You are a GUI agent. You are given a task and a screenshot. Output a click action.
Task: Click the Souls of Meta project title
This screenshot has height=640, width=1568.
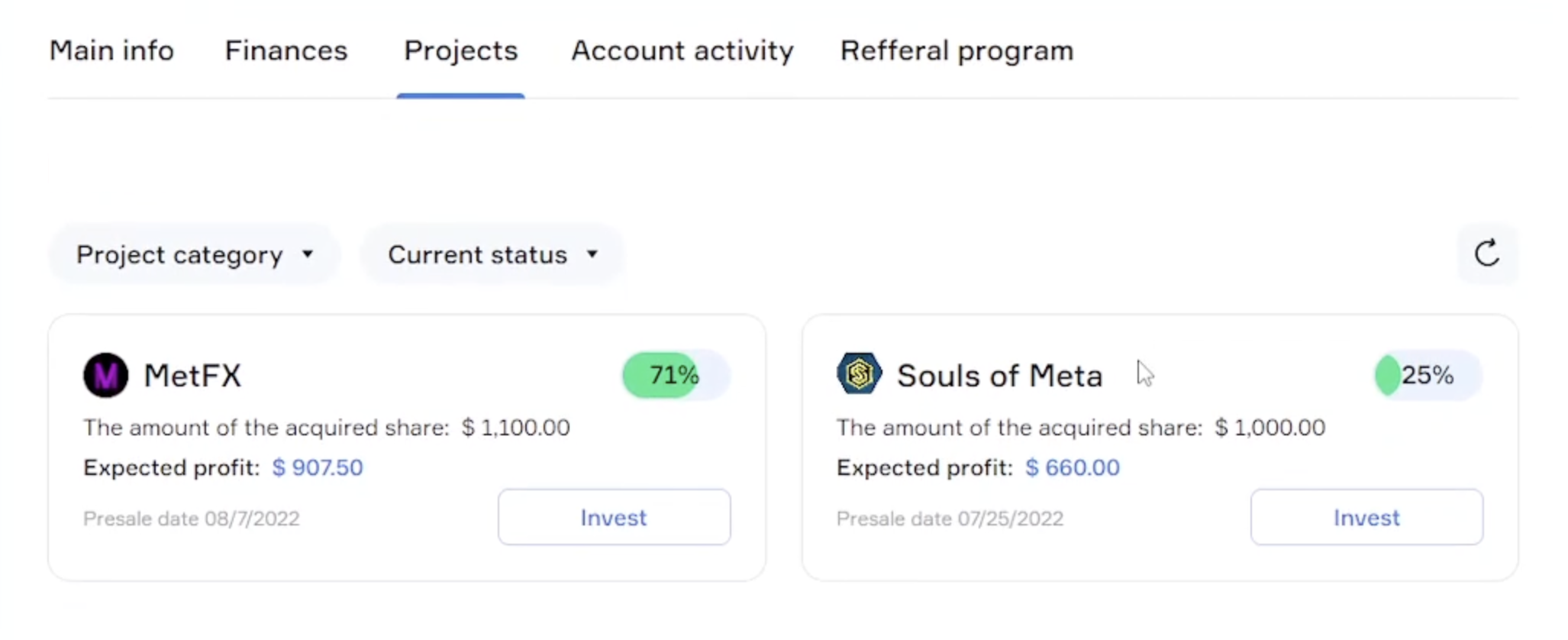pyautogui.click(x=999, y=376)
